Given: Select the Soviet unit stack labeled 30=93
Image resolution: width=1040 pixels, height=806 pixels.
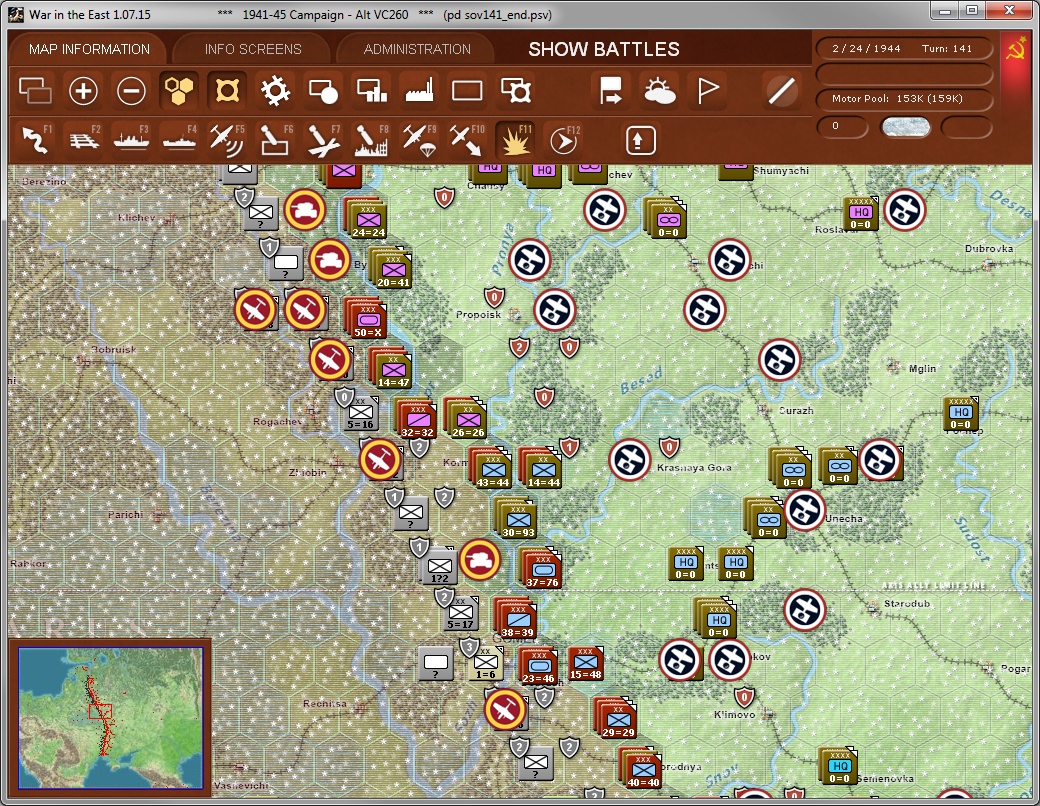Looking at the screenshot, I should [517, 518].
